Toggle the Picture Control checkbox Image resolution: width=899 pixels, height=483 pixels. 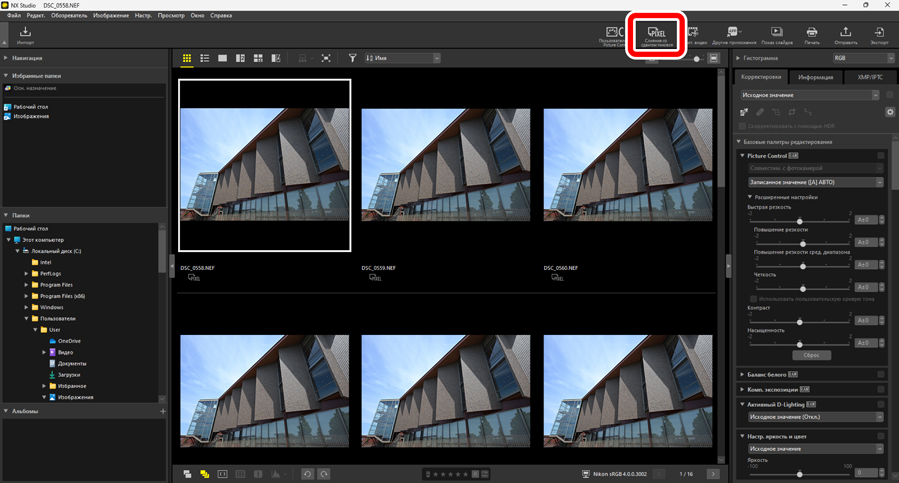(881, 156)
